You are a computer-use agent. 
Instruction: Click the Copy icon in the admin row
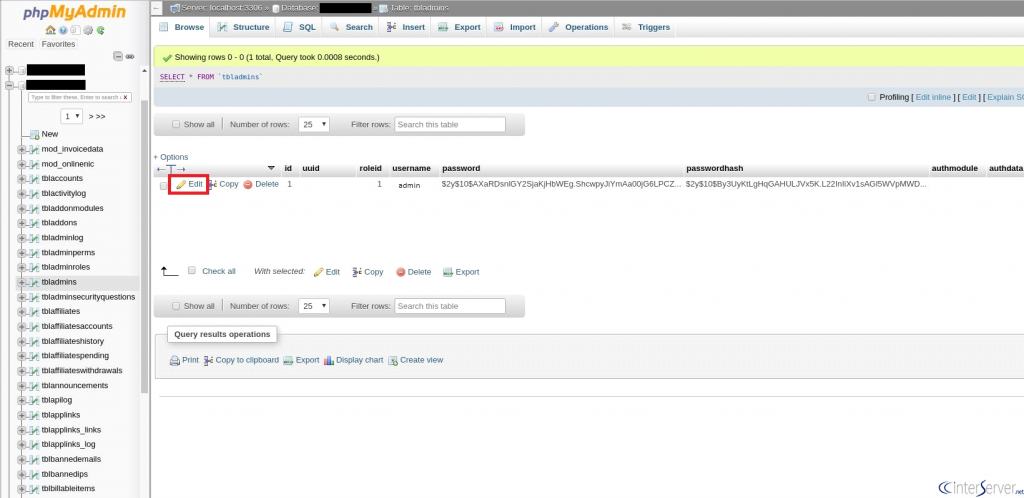pos(212,185)
